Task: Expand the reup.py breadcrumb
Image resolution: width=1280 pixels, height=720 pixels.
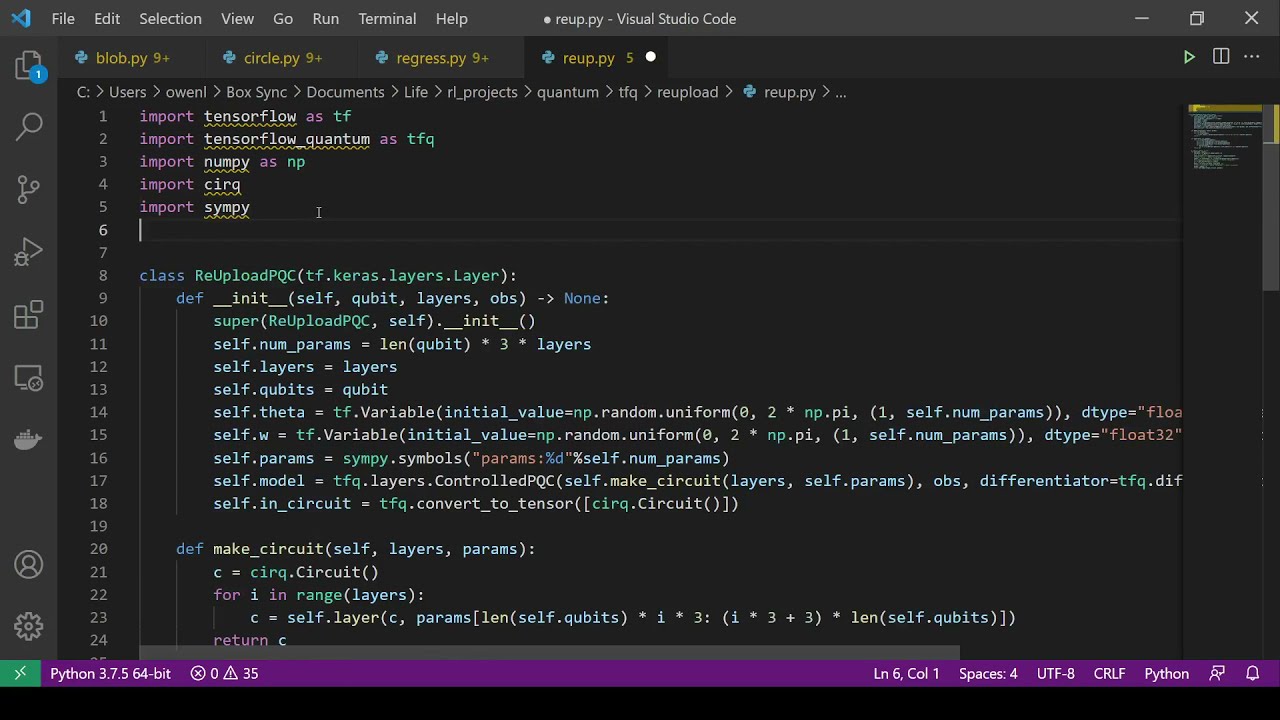Action: pos(779,92)
